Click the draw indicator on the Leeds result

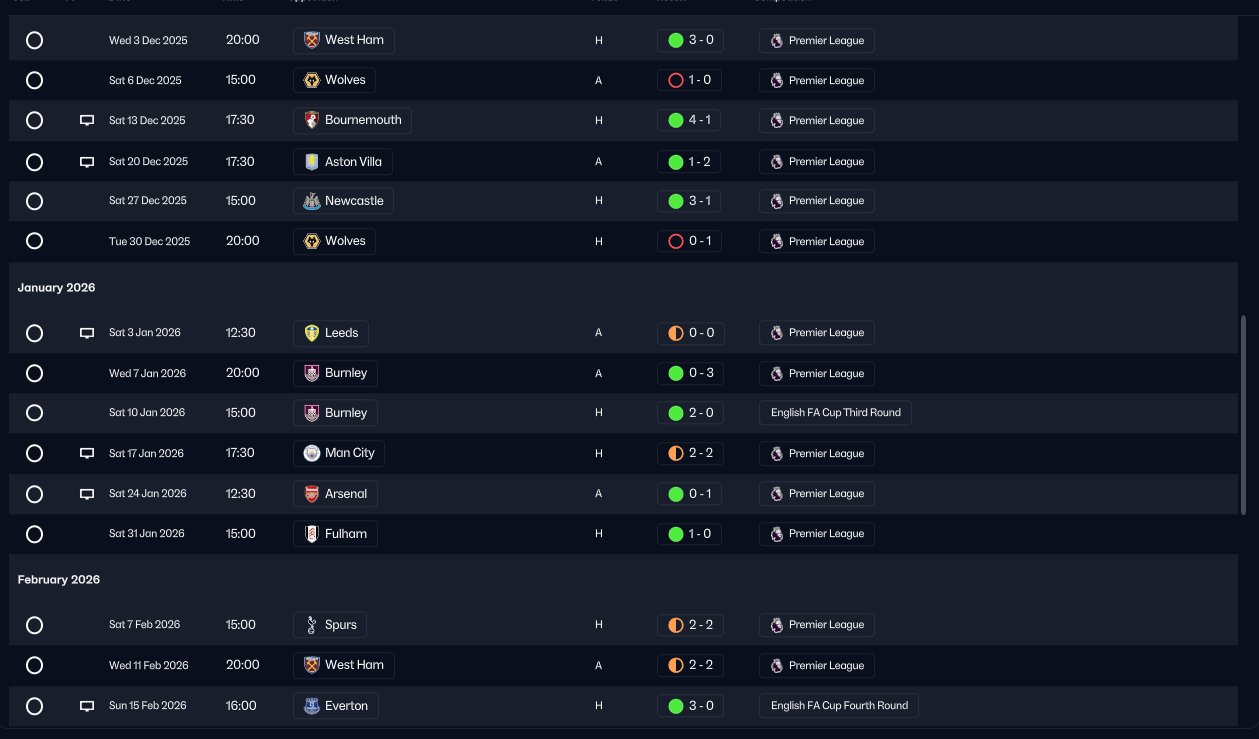675,333
